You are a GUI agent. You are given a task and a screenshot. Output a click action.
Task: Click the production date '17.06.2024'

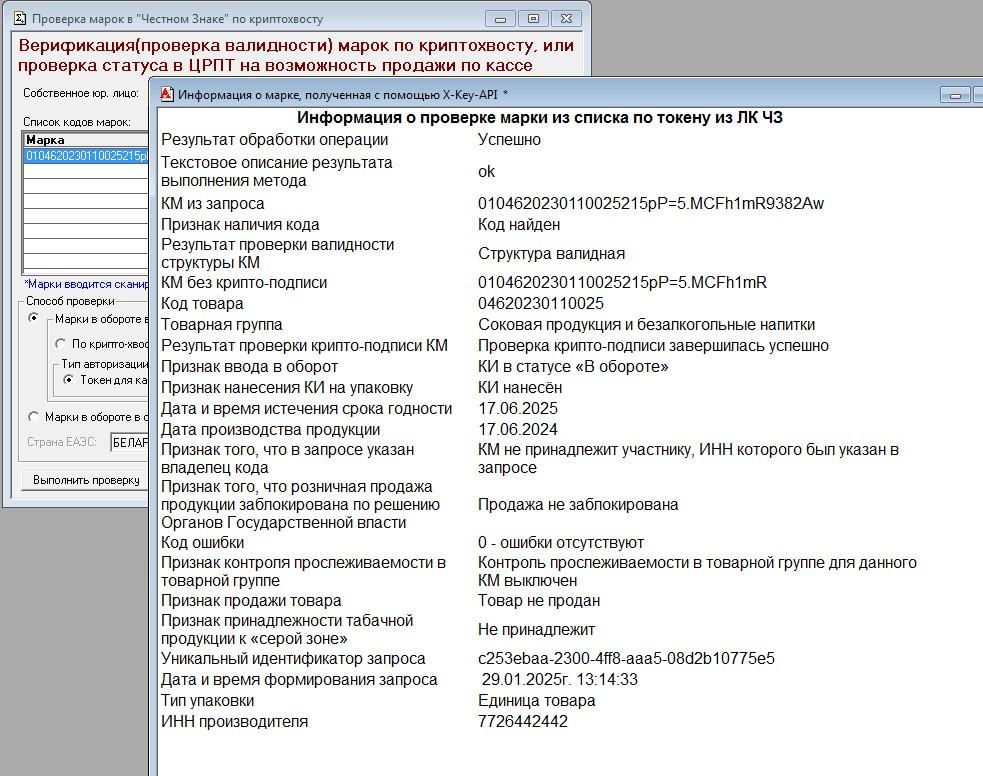[518, 429]
